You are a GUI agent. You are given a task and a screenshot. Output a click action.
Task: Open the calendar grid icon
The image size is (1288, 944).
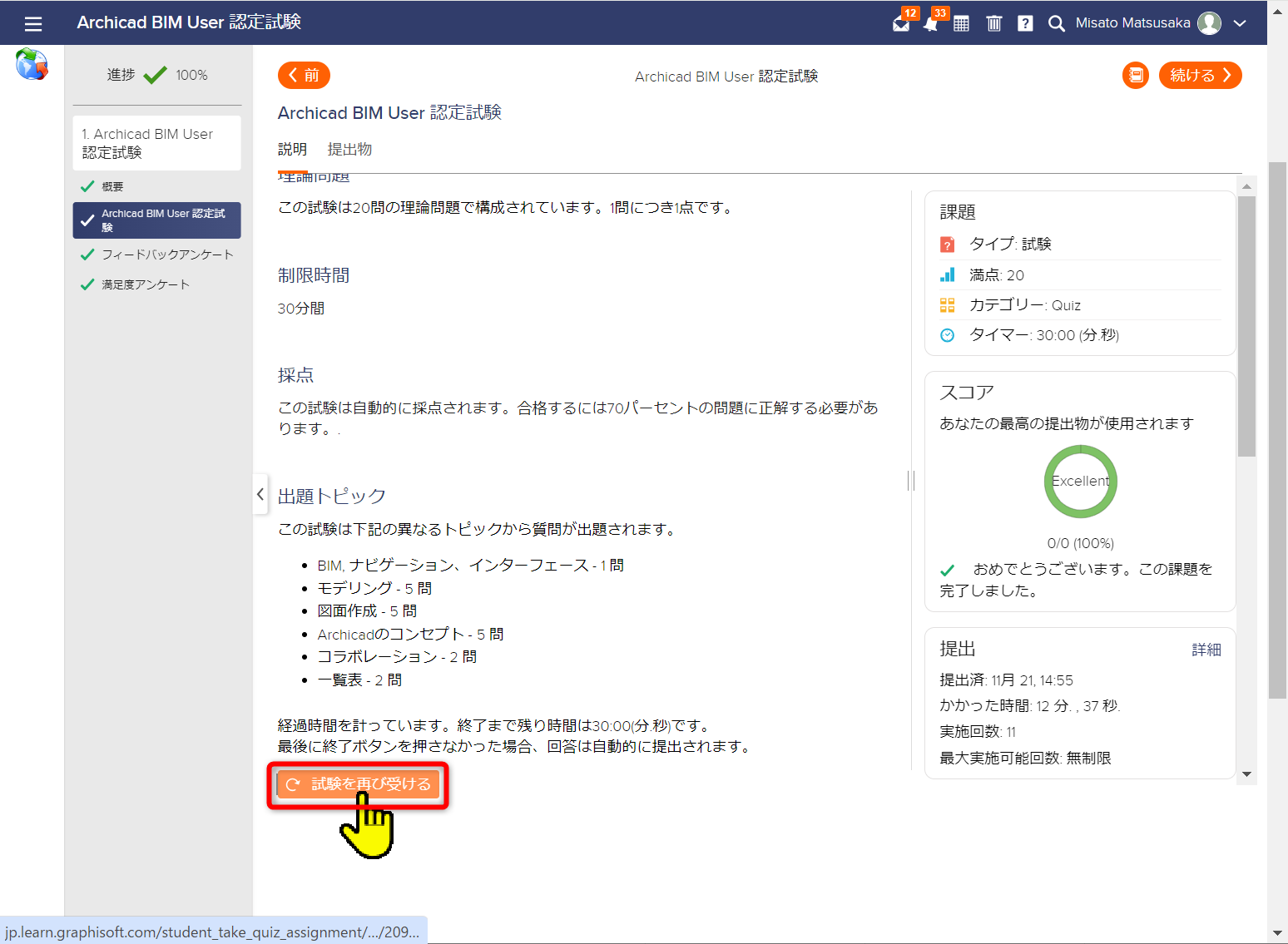tap(961, 23)
